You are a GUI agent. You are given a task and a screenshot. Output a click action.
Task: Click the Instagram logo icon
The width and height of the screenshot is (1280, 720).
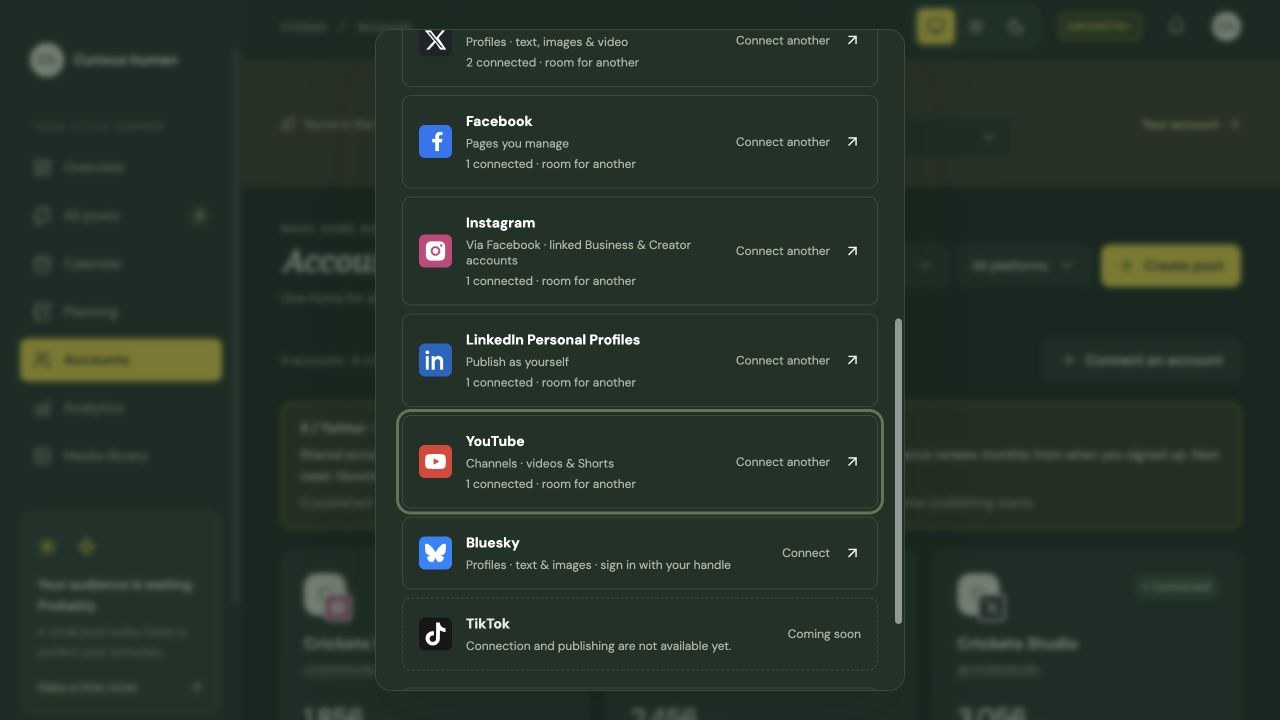[435, 251]
